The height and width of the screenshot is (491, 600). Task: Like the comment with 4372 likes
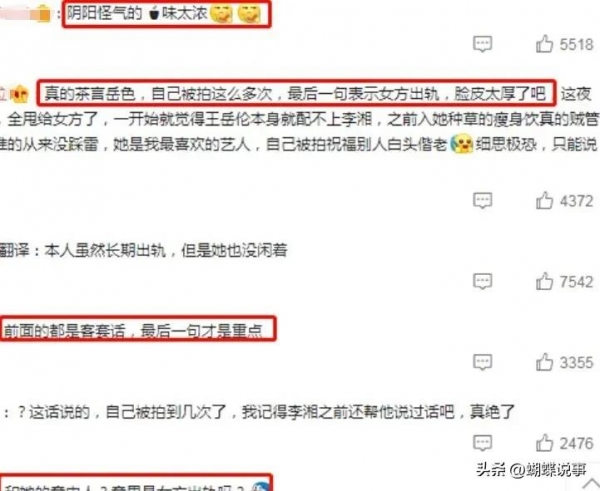(544, 200)
